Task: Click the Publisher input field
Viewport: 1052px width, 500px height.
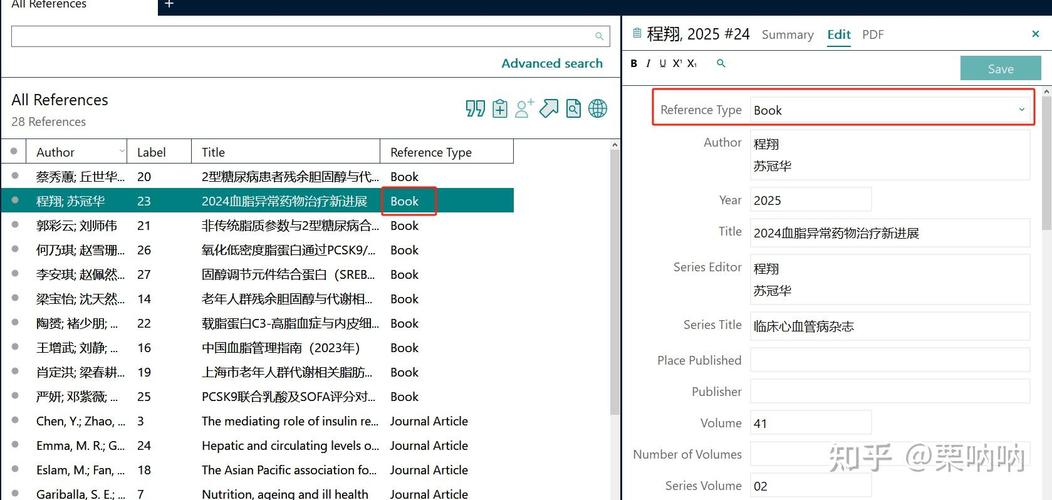Action: coord(890,391)
